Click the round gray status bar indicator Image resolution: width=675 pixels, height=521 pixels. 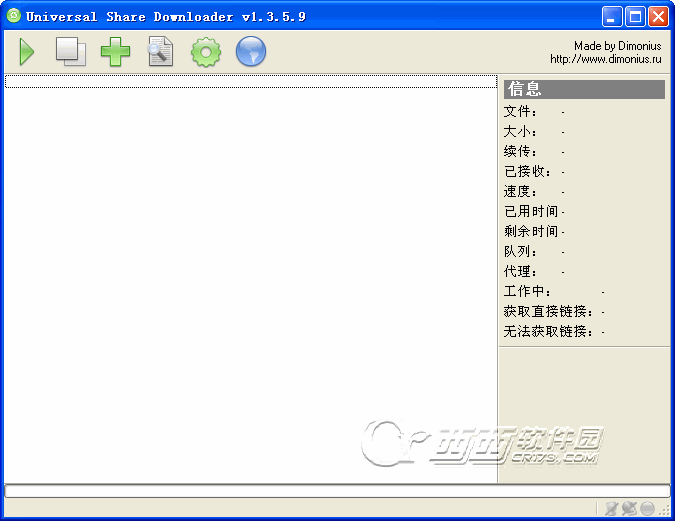pos(647,509)
